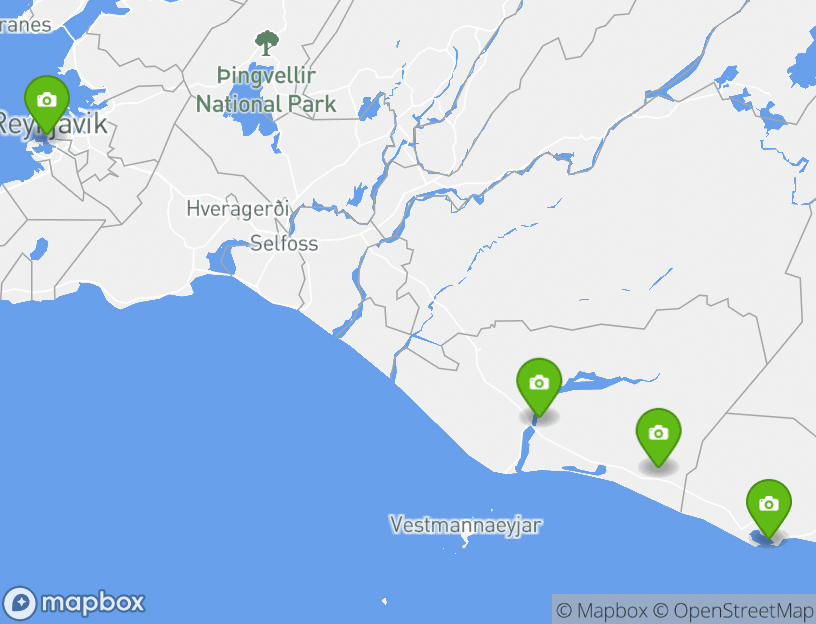816x624 pixels.
Task: Click the lake east of Þingvellir National Park
Action: pyautogui.click(x=371, y=107)
